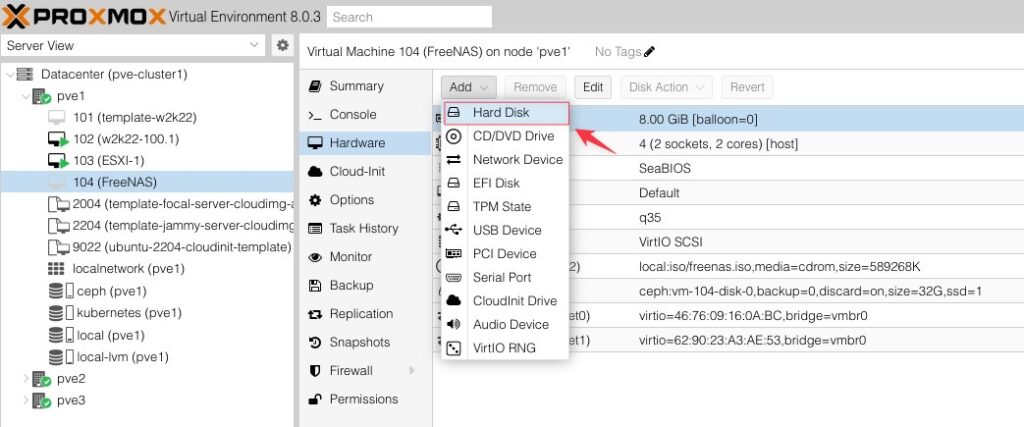
Task: Select PCI Device menu item
Action: [x=505, y=253]
